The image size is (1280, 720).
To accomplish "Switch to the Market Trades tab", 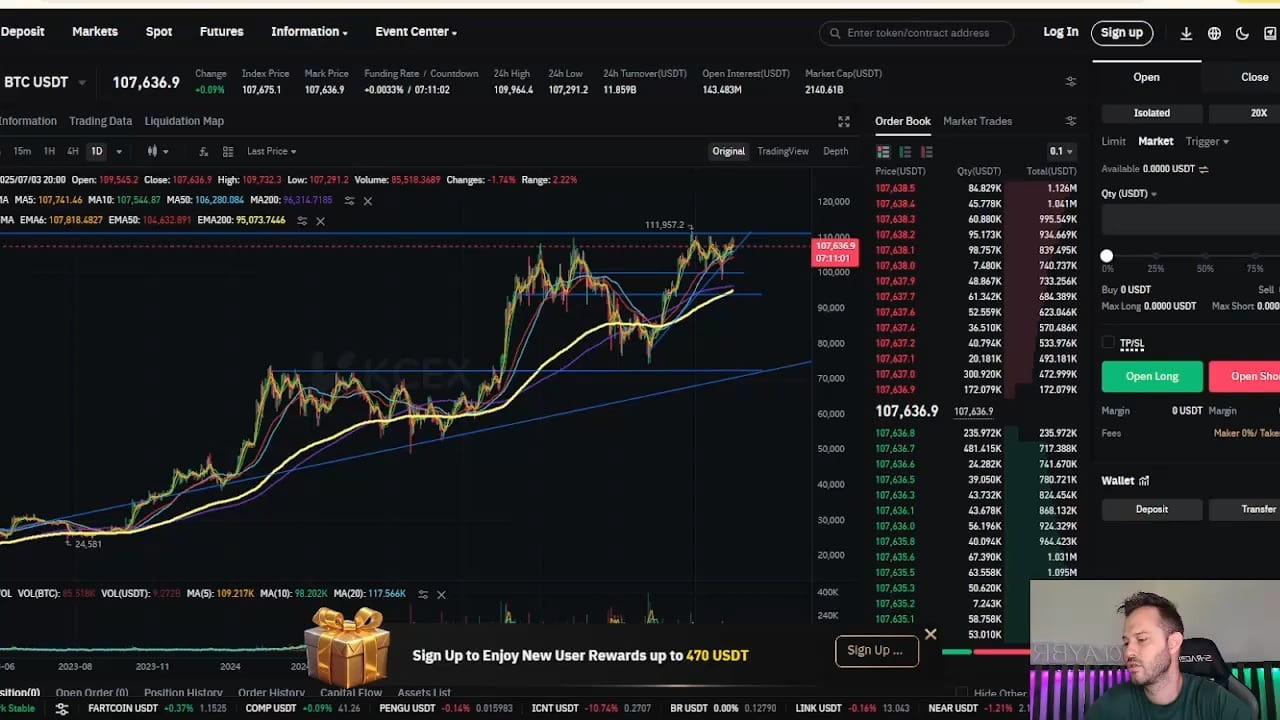I will tap(977, 121).
